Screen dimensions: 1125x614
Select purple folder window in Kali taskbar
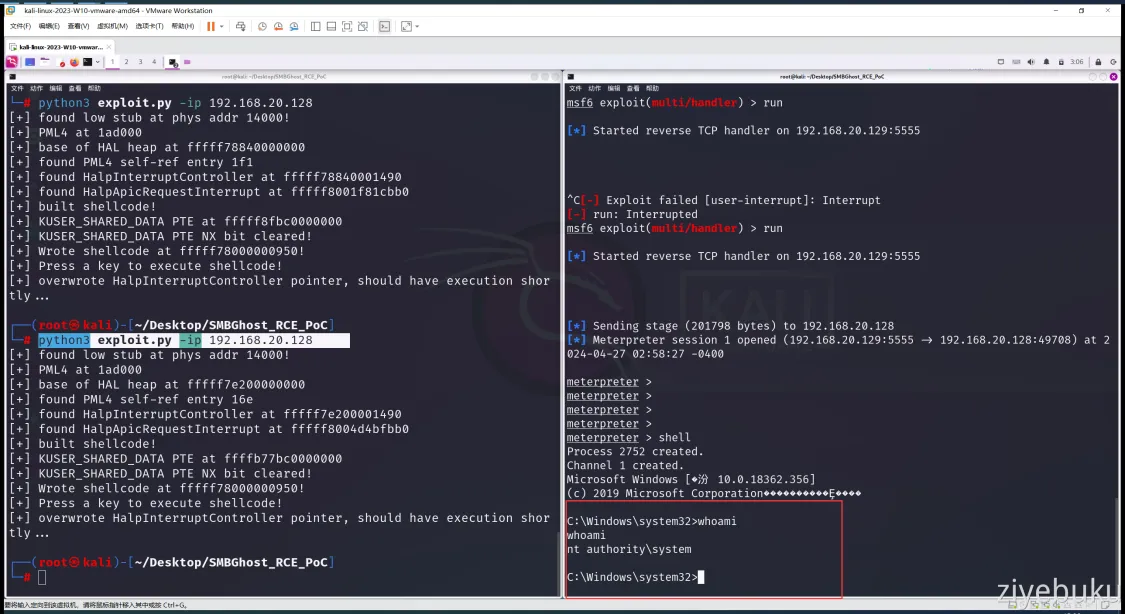(x=187, y=62)
